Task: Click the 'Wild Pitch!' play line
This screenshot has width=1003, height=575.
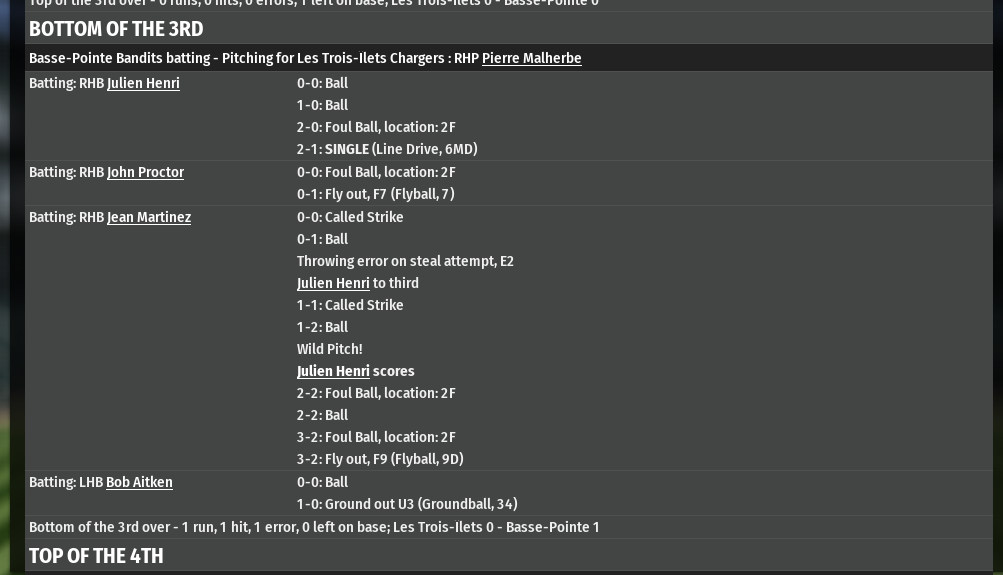Action: (x=329, y=349)
